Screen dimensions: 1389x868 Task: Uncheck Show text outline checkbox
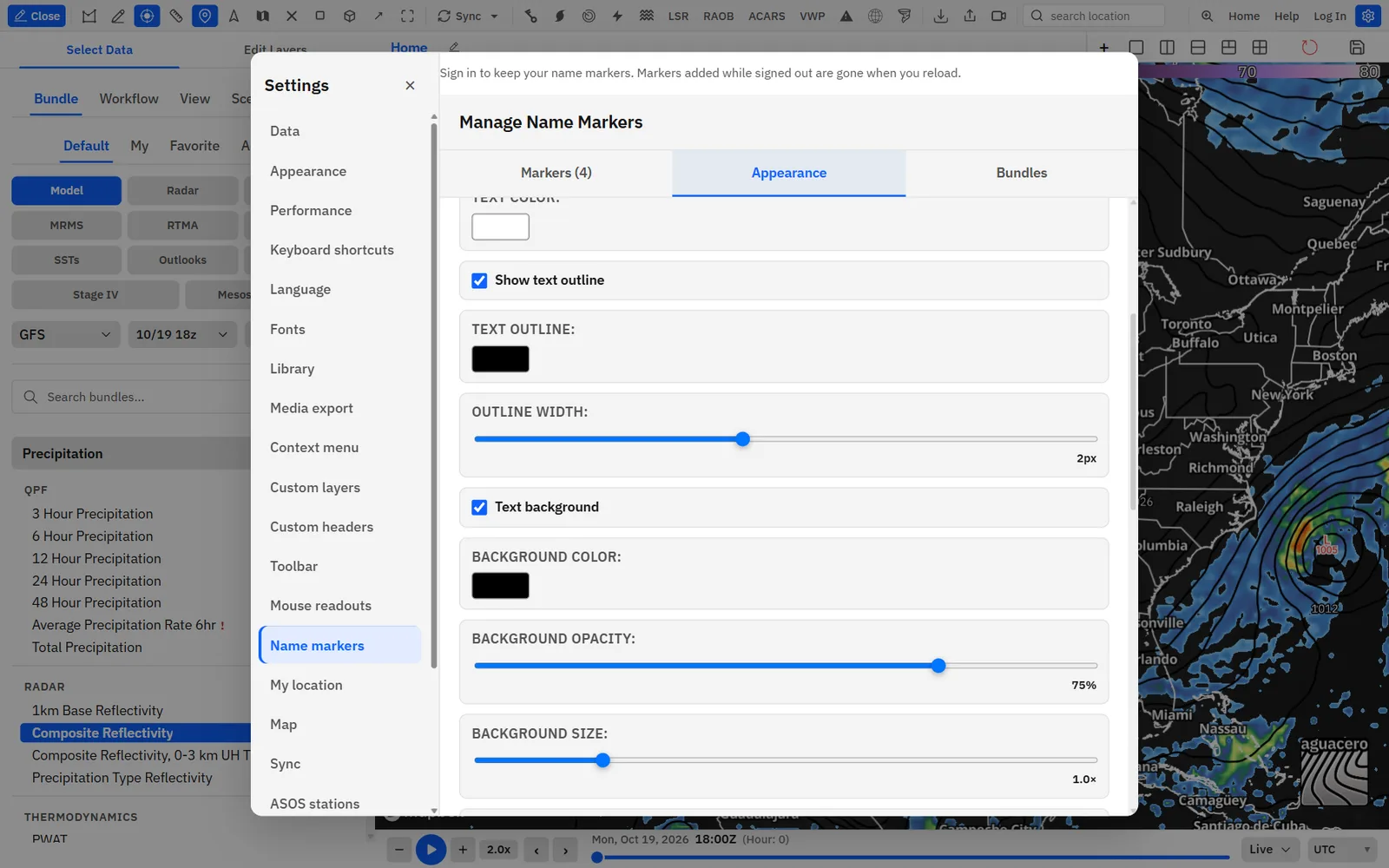point(479,280)
